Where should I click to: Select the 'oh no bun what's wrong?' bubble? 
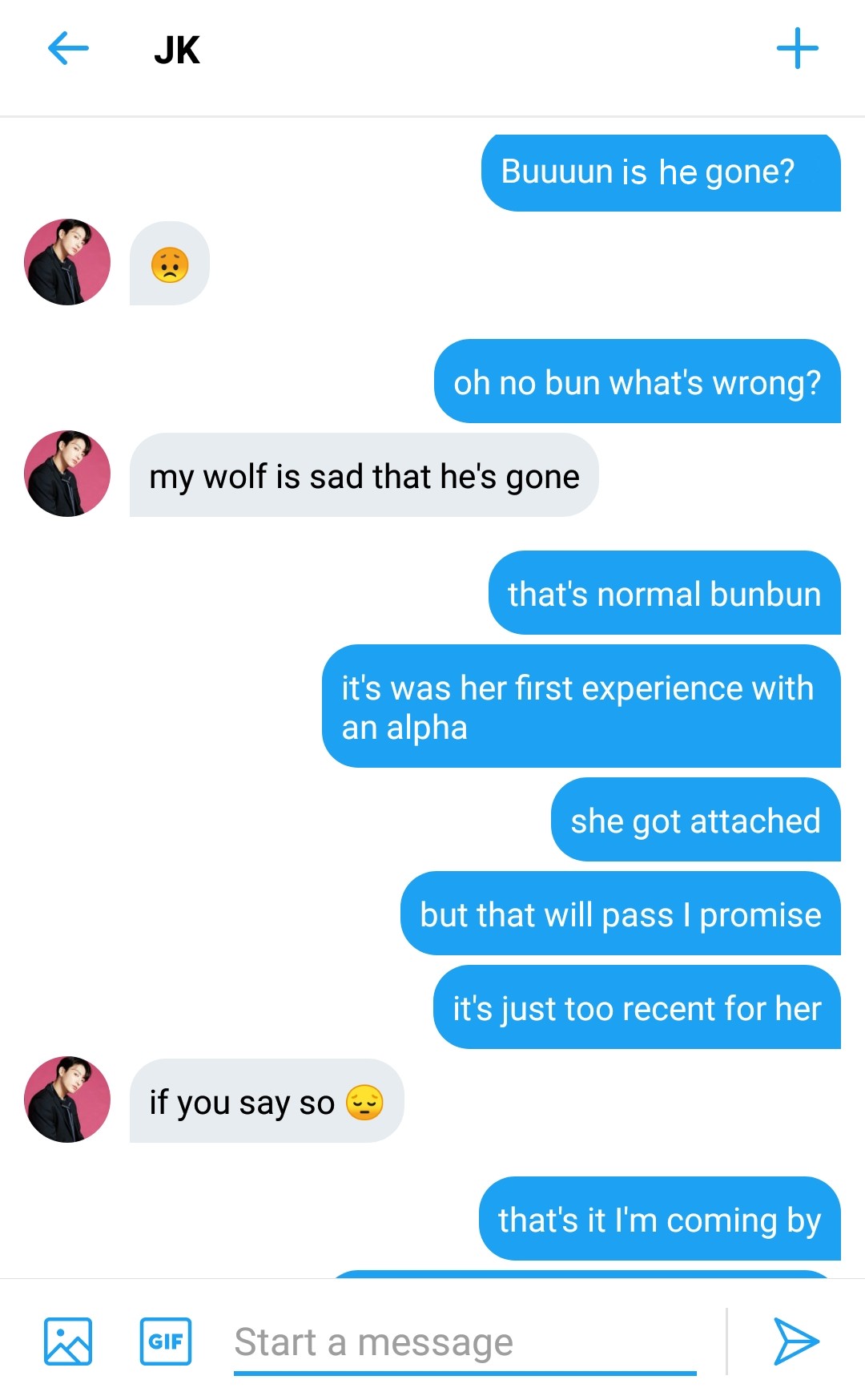638,381
